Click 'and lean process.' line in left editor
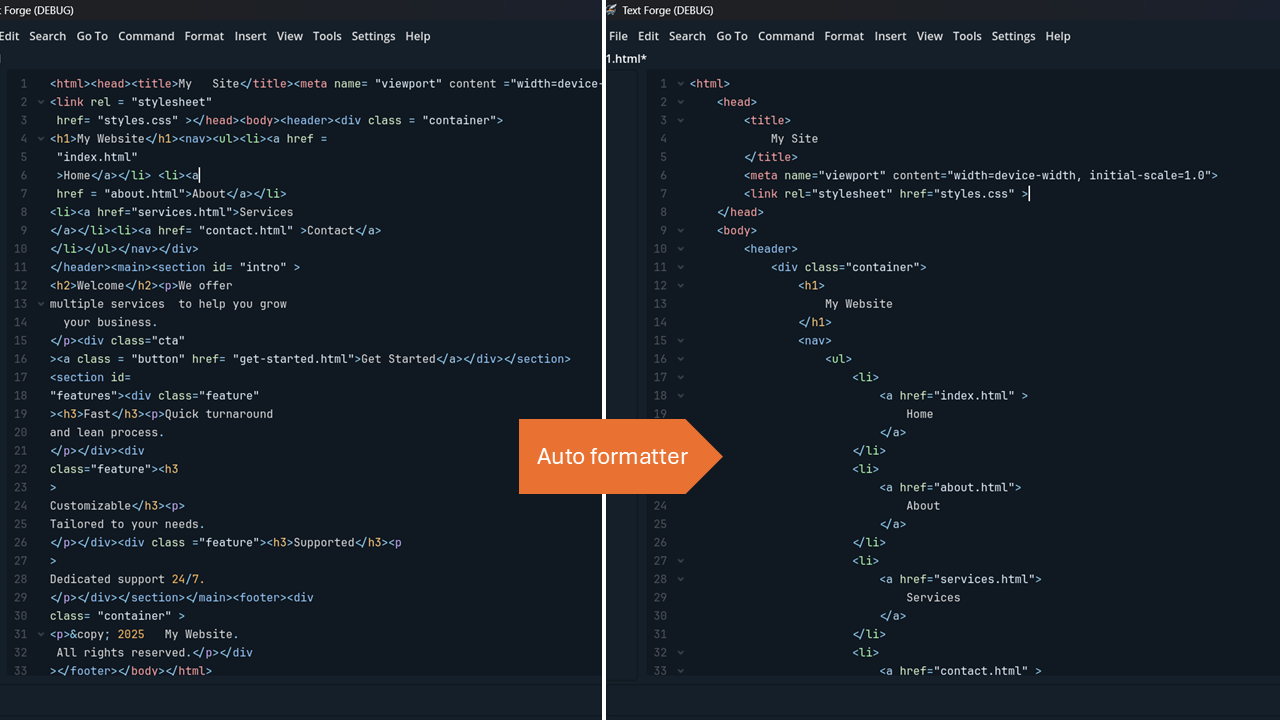This screenshot has height=720, width=1280. [x=107, y=432]
